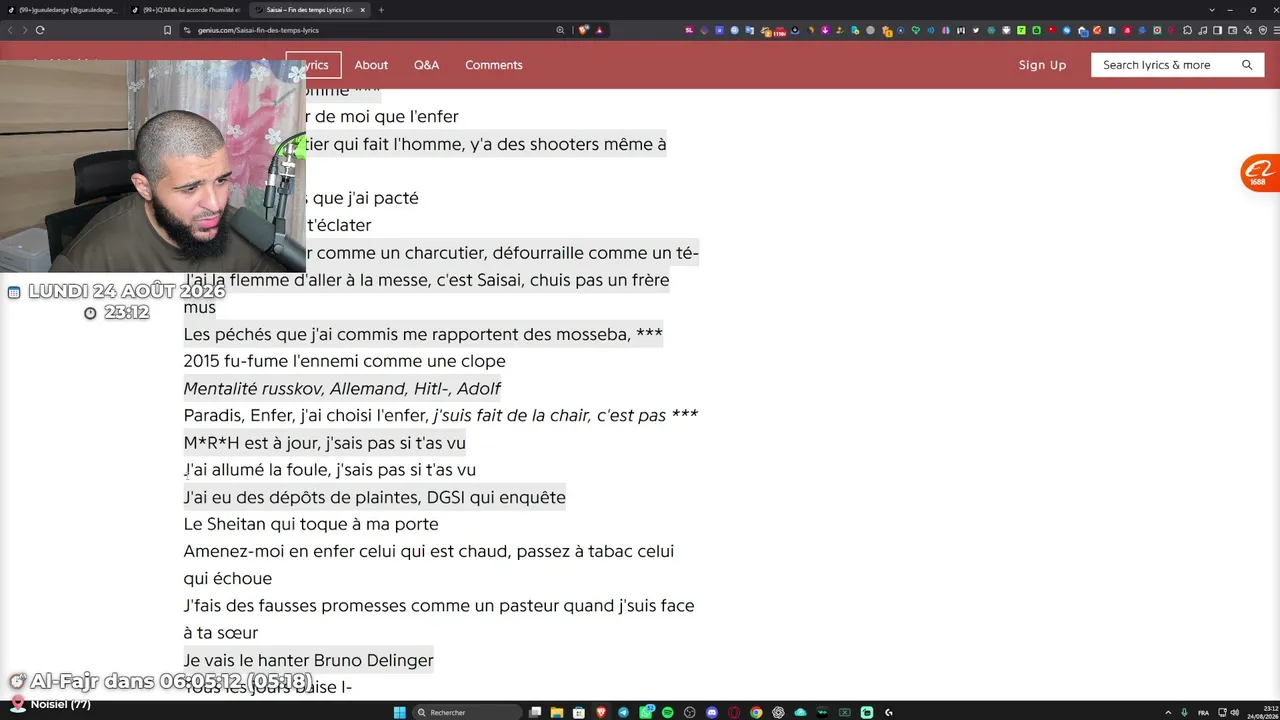The height and width of the screenshot is (720, 1280).
Task: Open the Brave browser taskbar icon
Action: click(601, 712)
